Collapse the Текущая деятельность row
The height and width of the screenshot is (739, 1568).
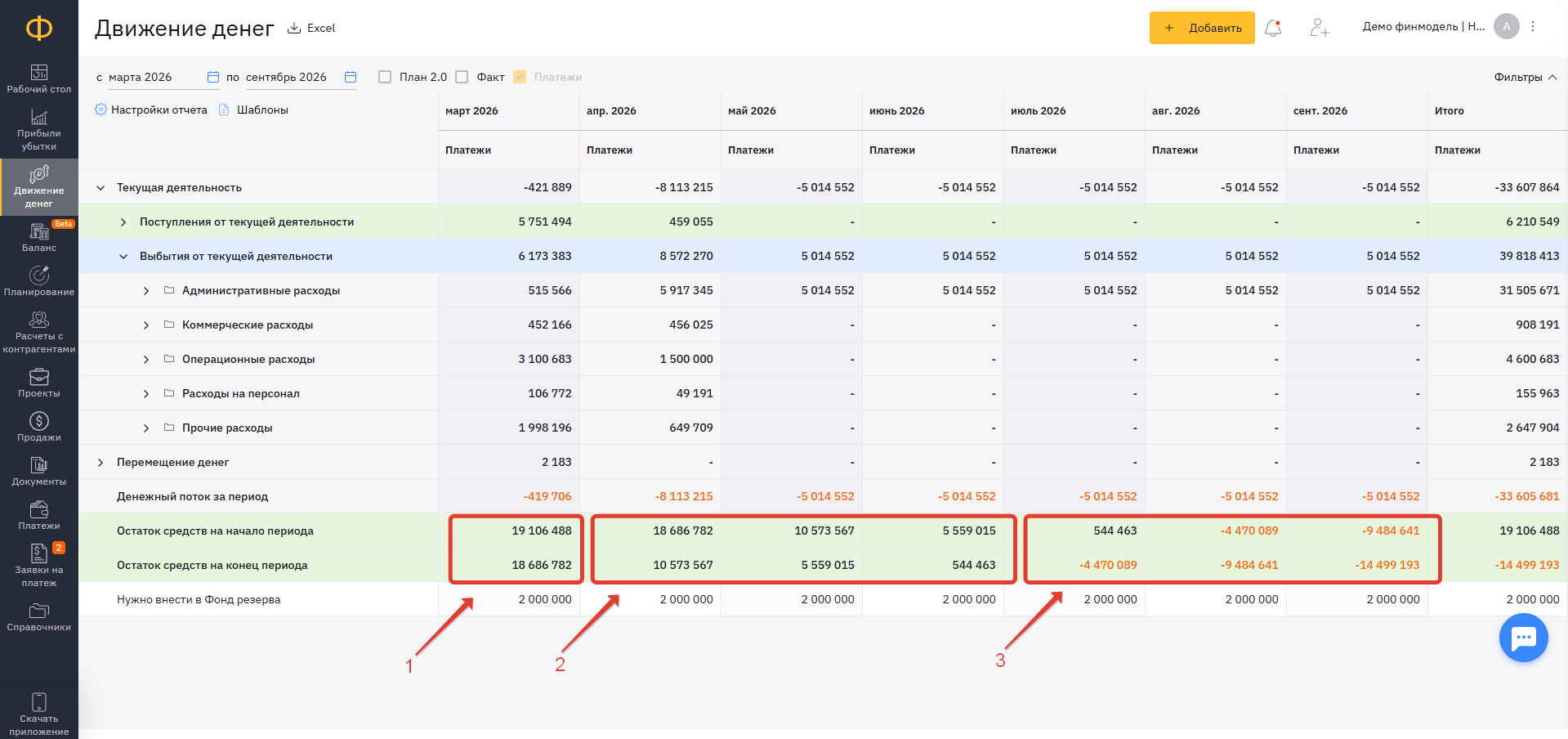[101, 187]
